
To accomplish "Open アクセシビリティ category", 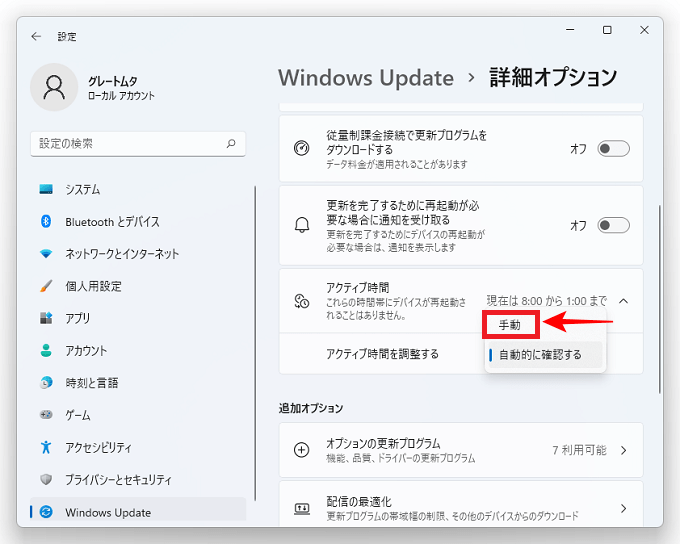I will 138,447.
